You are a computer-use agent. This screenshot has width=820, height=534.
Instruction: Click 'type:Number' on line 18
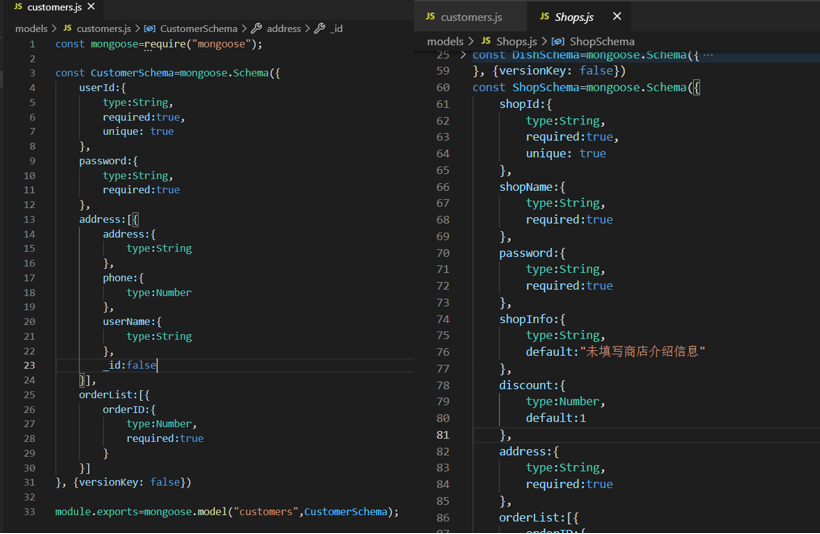point(159,293)
